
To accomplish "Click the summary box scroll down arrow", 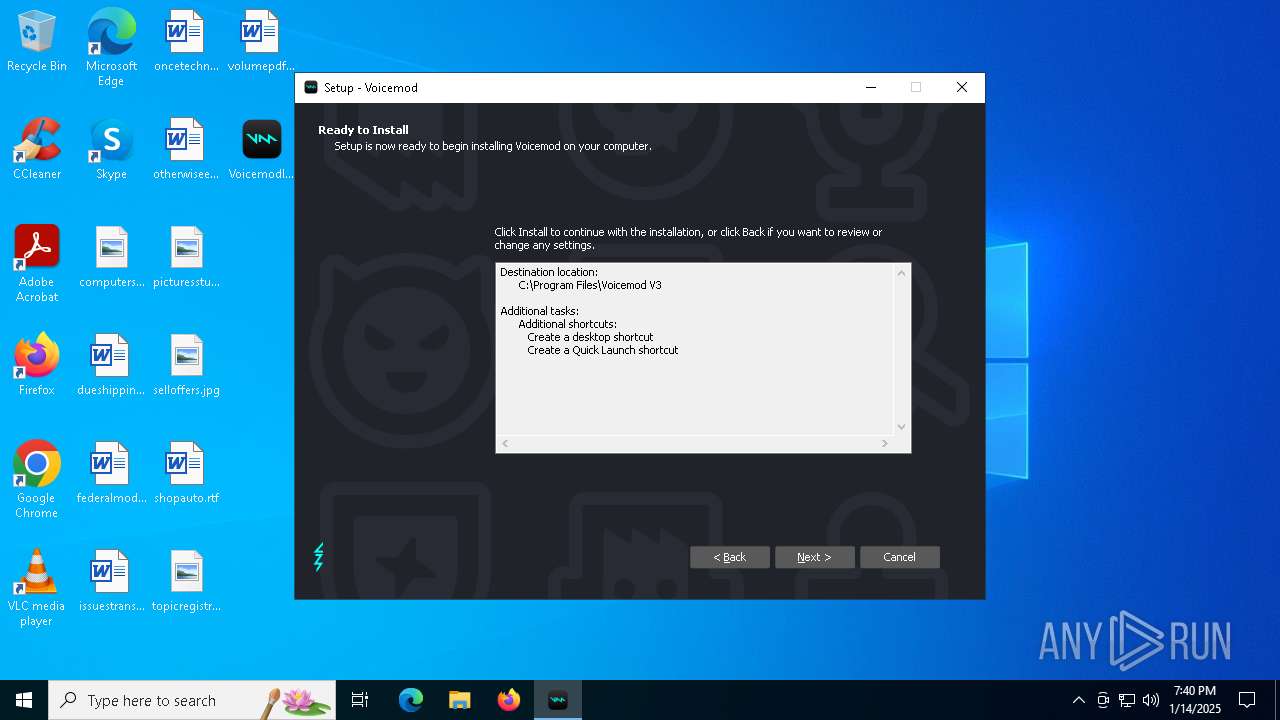I will tap(901, 427).
